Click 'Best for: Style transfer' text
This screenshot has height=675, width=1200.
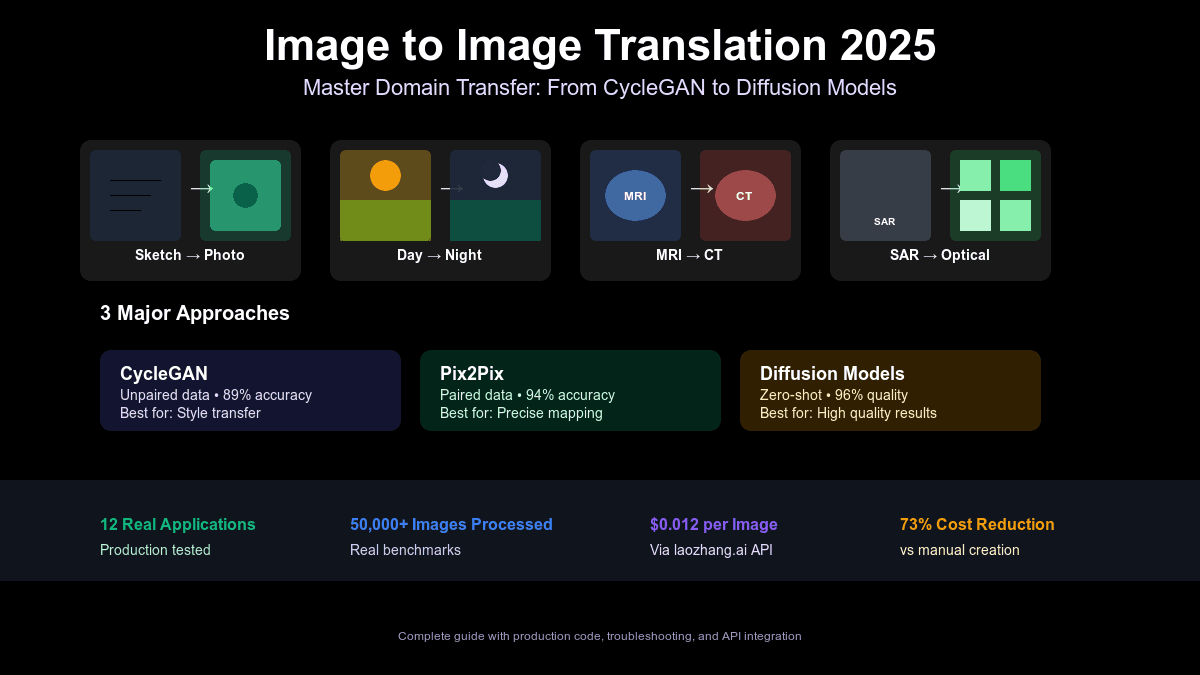(190, 413)
